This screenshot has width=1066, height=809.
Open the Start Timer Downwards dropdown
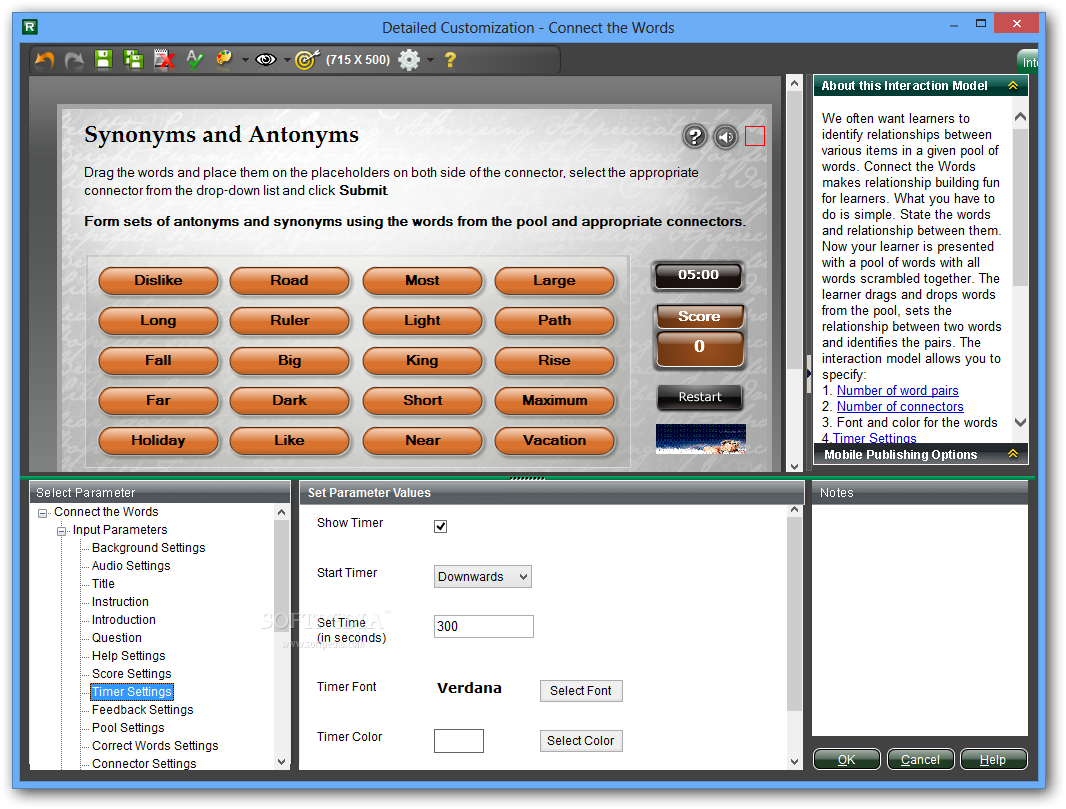[483, 576]
